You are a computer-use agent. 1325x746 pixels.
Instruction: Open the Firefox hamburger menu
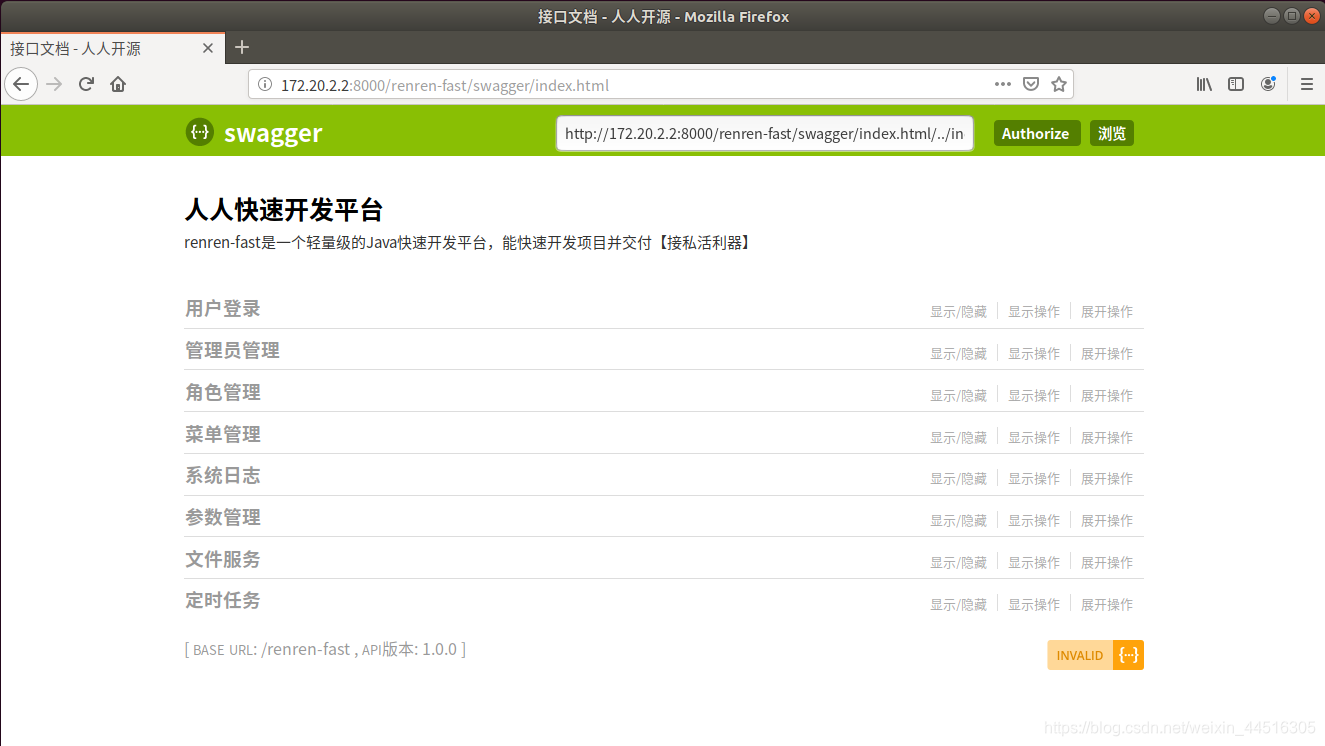(x=1306, y=85)
